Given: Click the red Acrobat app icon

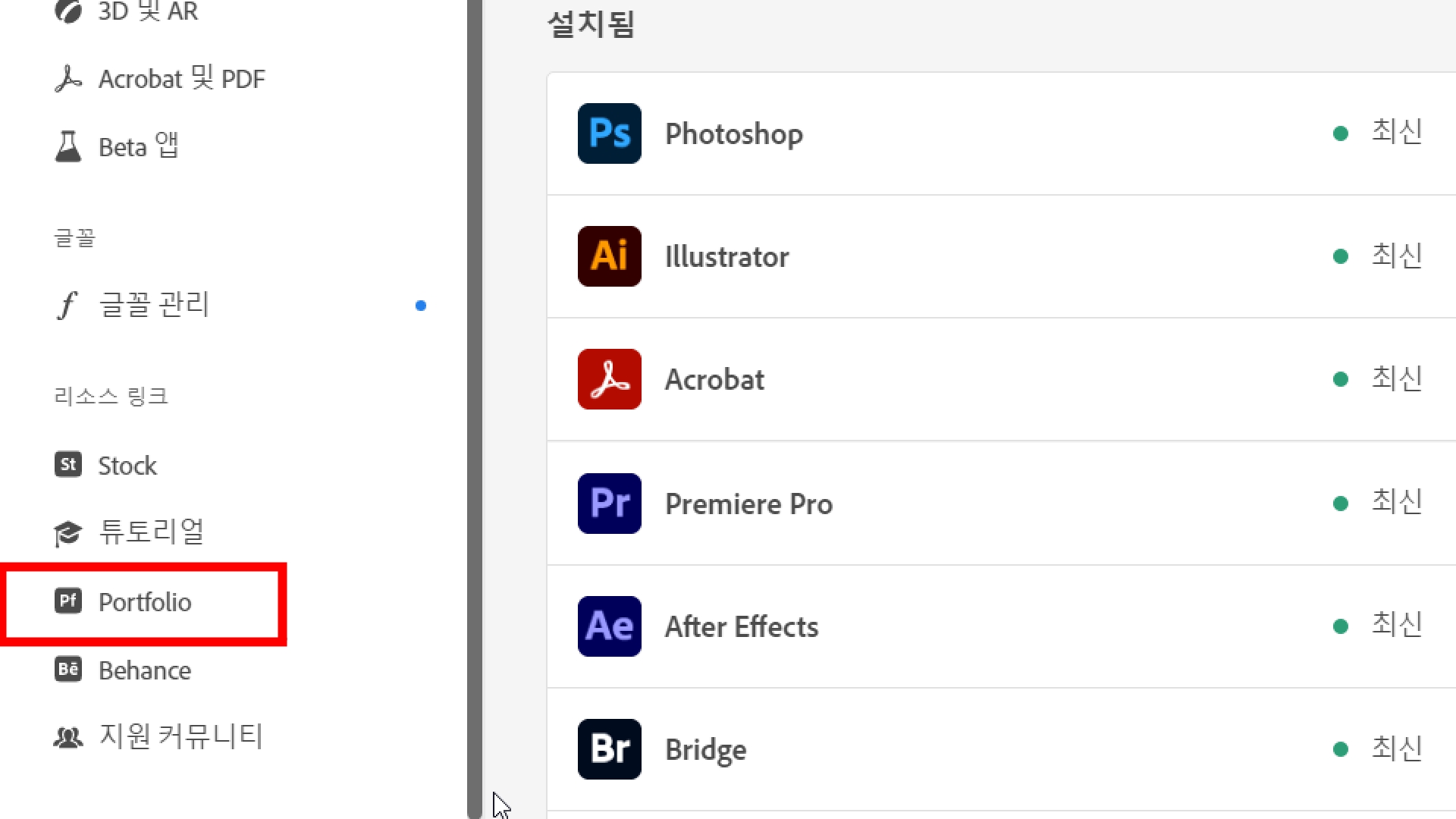Looking at the screenshot, I should click(609, 379).
